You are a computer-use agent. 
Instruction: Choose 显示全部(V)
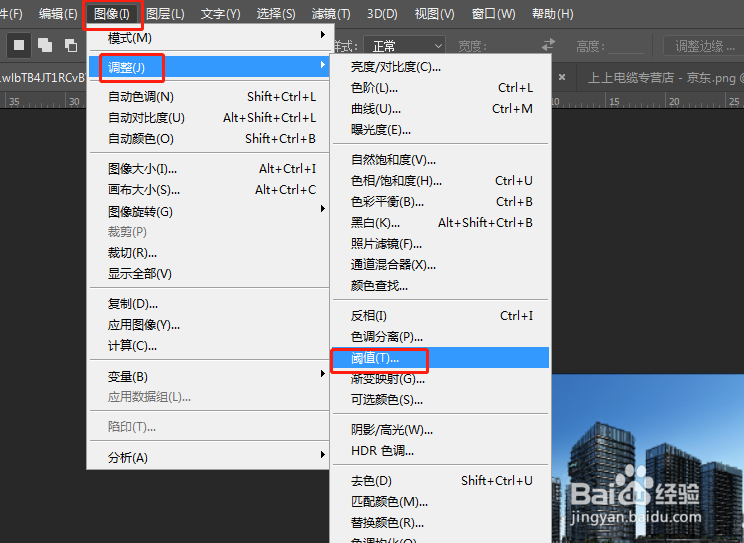point(208,274)
